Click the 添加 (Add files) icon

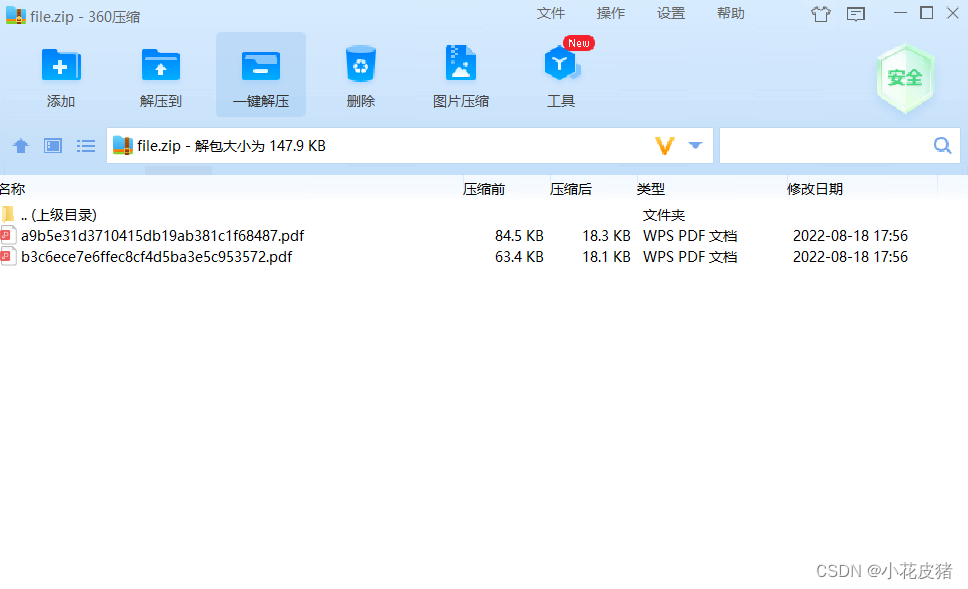[60, 66]
